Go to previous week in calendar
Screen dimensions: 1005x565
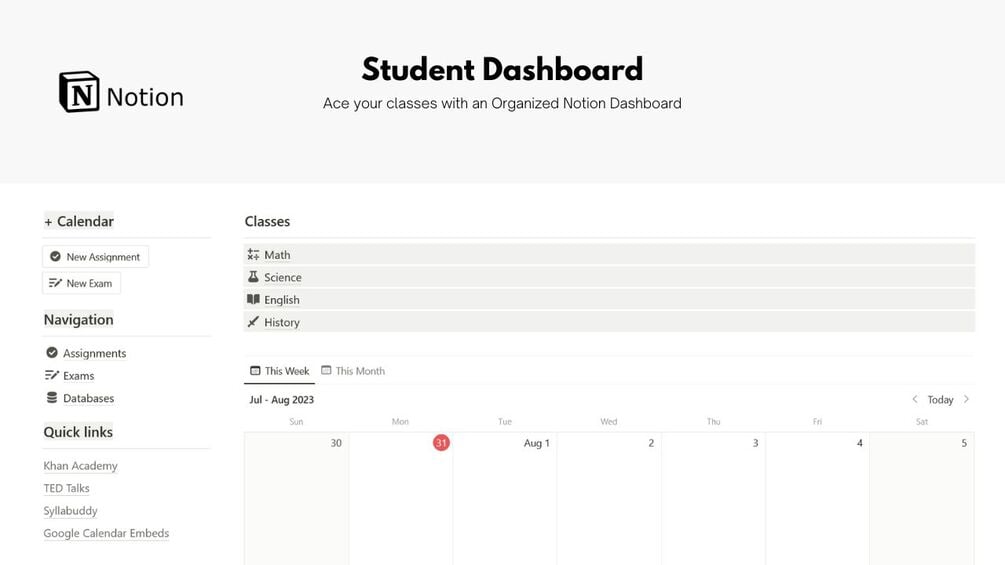coord(914,400)
